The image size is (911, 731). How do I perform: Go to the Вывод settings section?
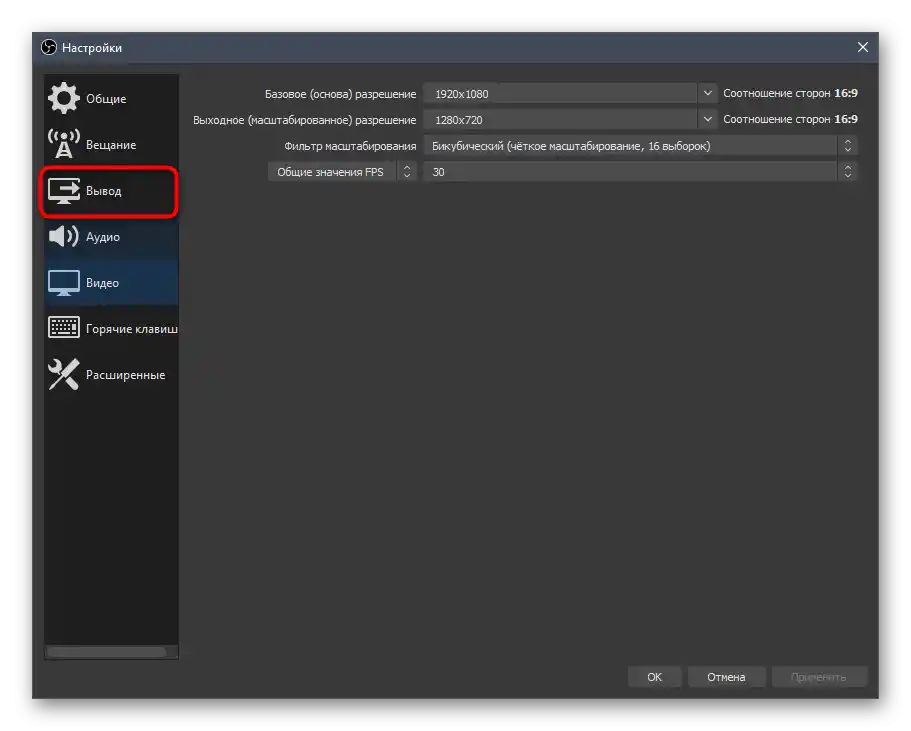pos(111,191)
